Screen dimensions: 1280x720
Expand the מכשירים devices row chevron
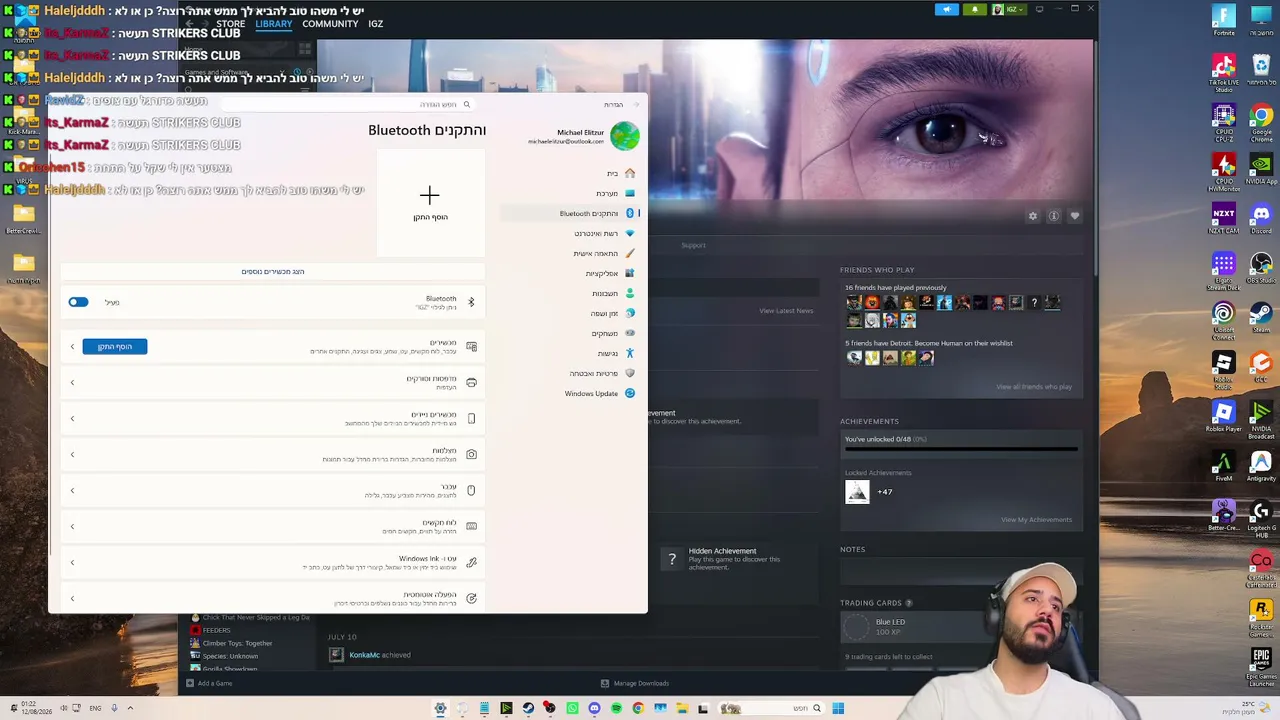coord(72,347)
